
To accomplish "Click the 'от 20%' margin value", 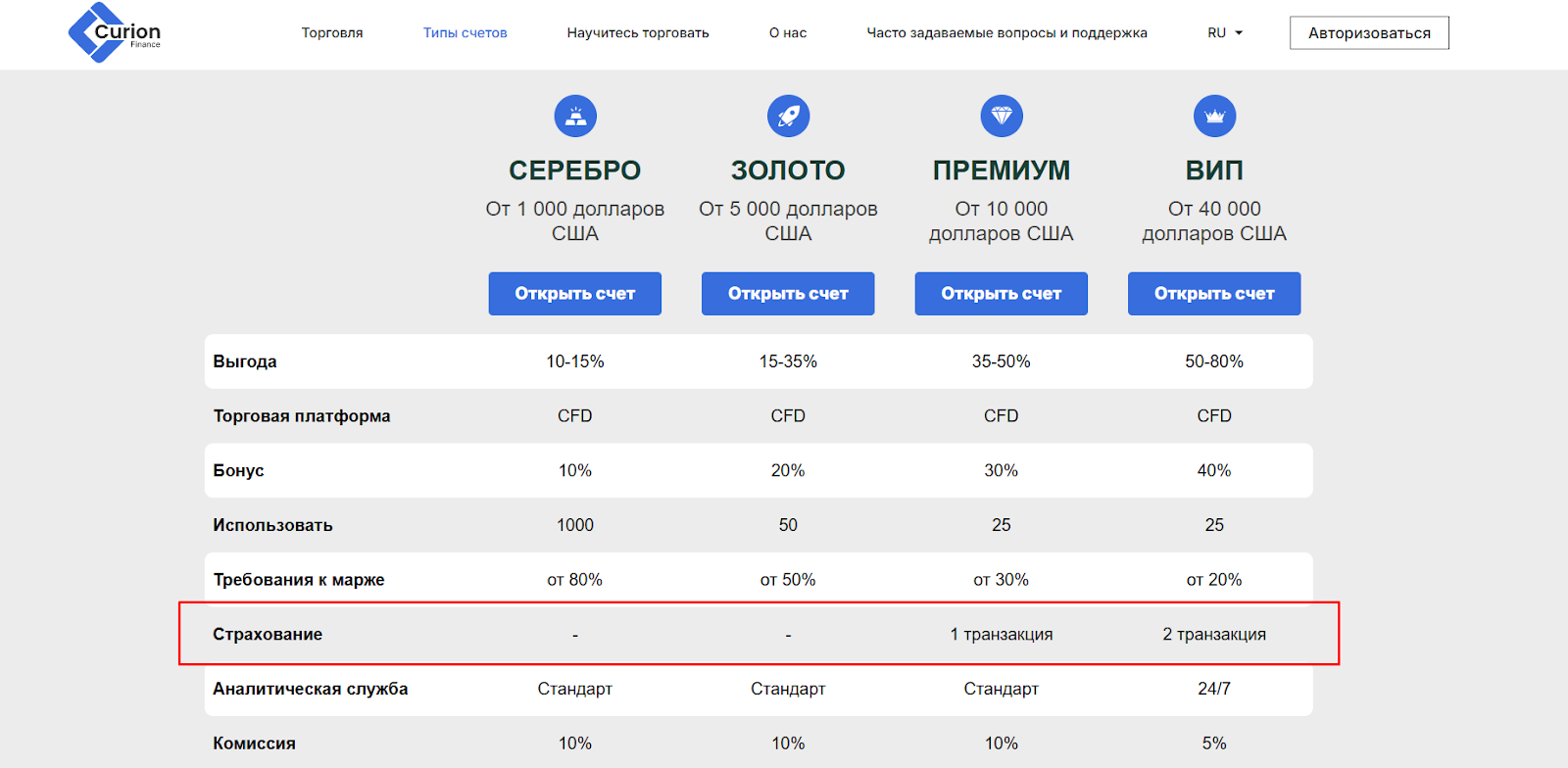I will point(1214,580).
